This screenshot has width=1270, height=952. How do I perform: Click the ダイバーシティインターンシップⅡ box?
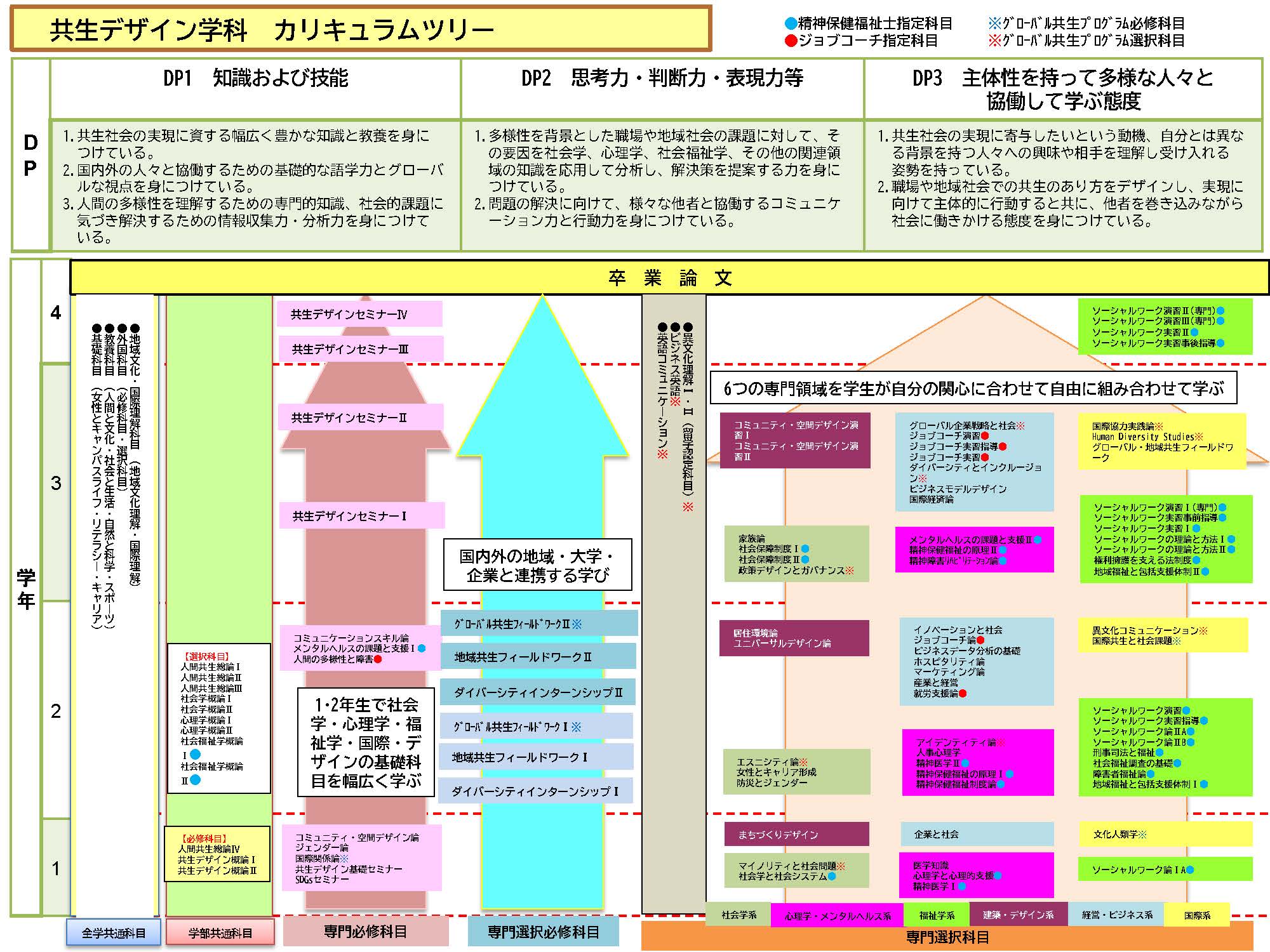pyautogui.click(x=538, y=692)
